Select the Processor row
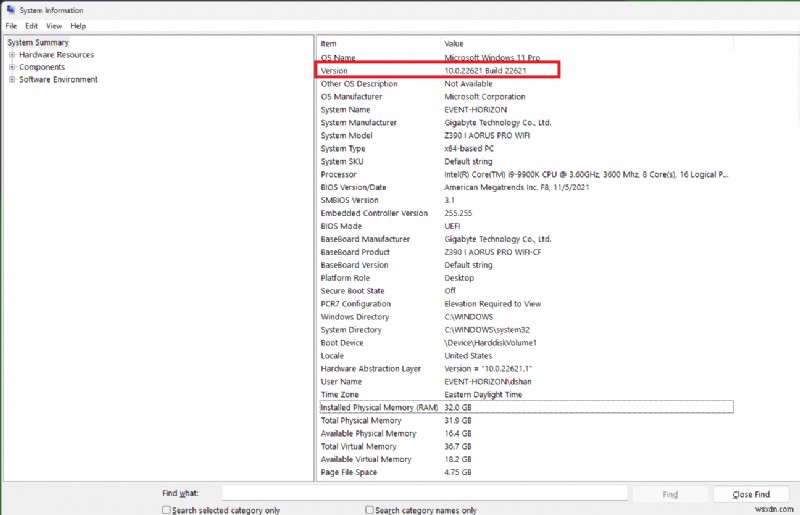 (x=525, y=174)
